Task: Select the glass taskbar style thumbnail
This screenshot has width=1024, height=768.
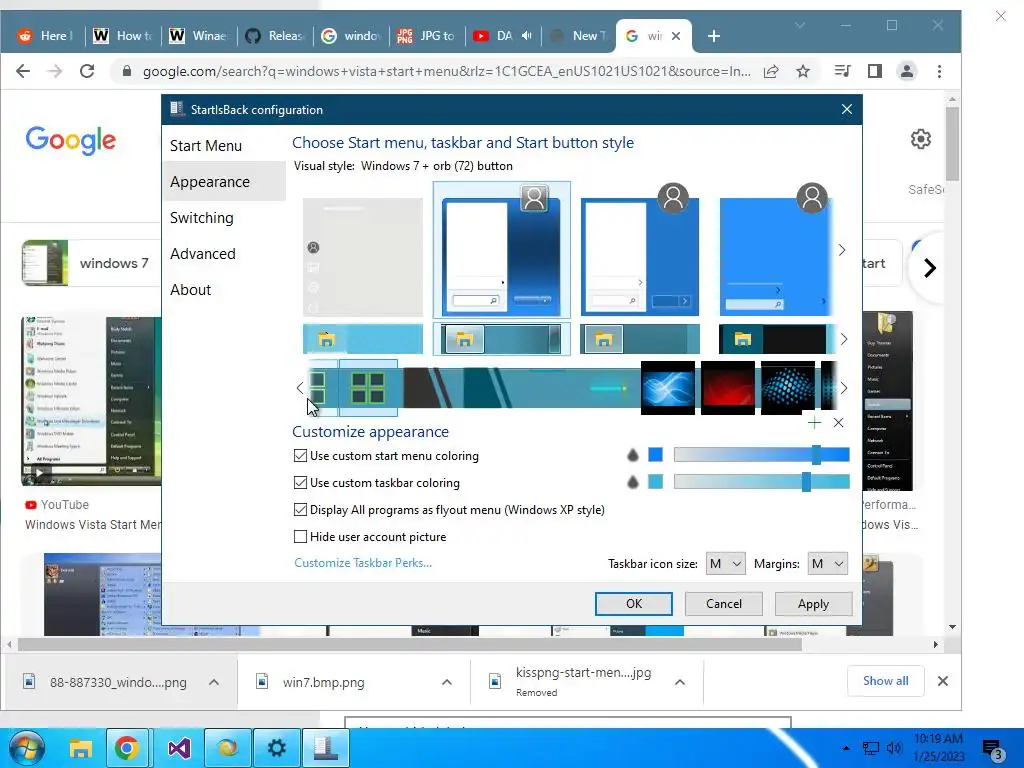Action: point(501,339)
